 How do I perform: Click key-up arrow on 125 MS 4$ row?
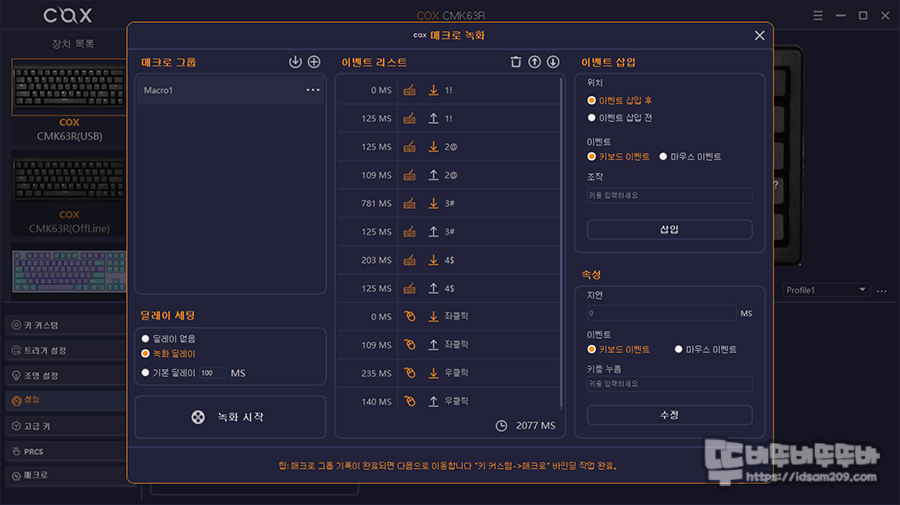click(x=433, y=288)
